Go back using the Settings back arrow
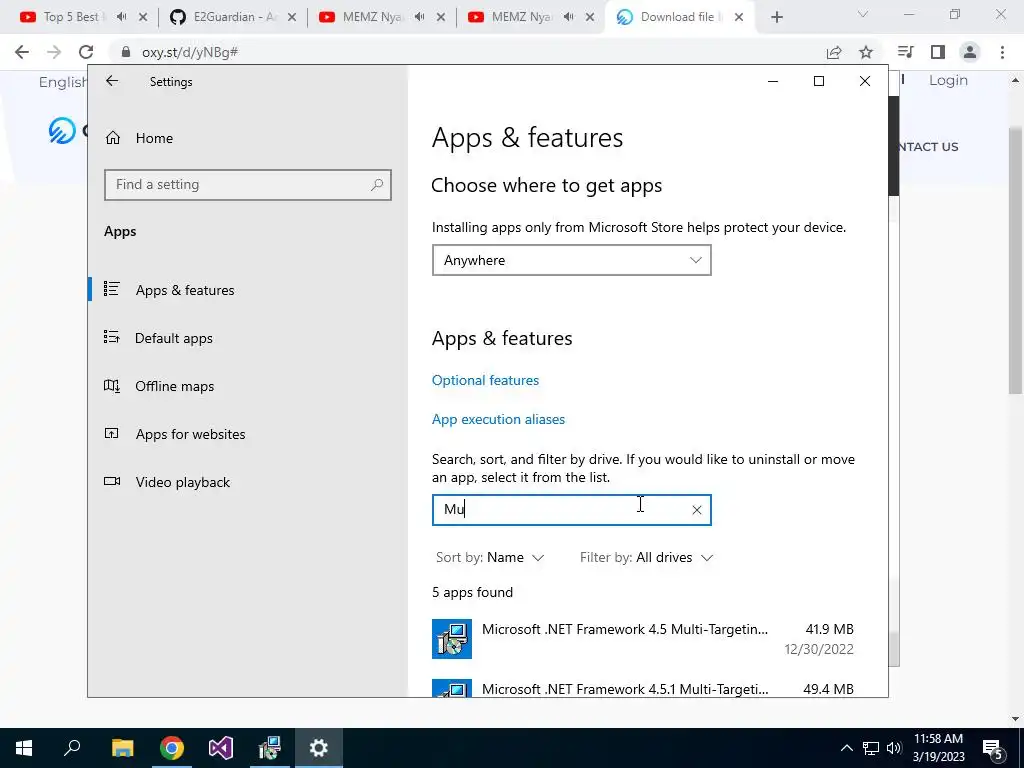The height and width of the screenshot is (768, 1024). pyautogui.click(x=112, y=81)
